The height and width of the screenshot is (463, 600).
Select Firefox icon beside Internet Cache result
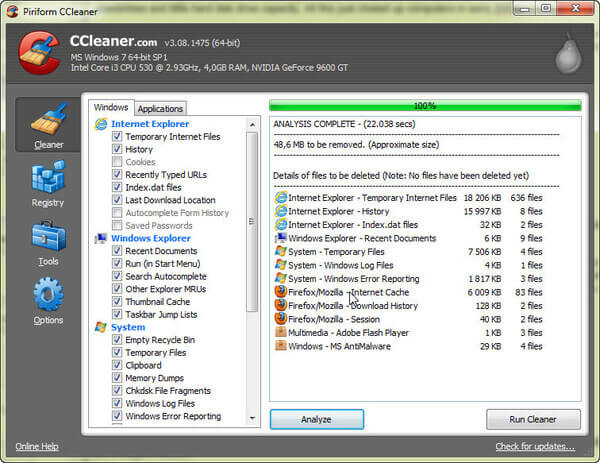point(281,292)
